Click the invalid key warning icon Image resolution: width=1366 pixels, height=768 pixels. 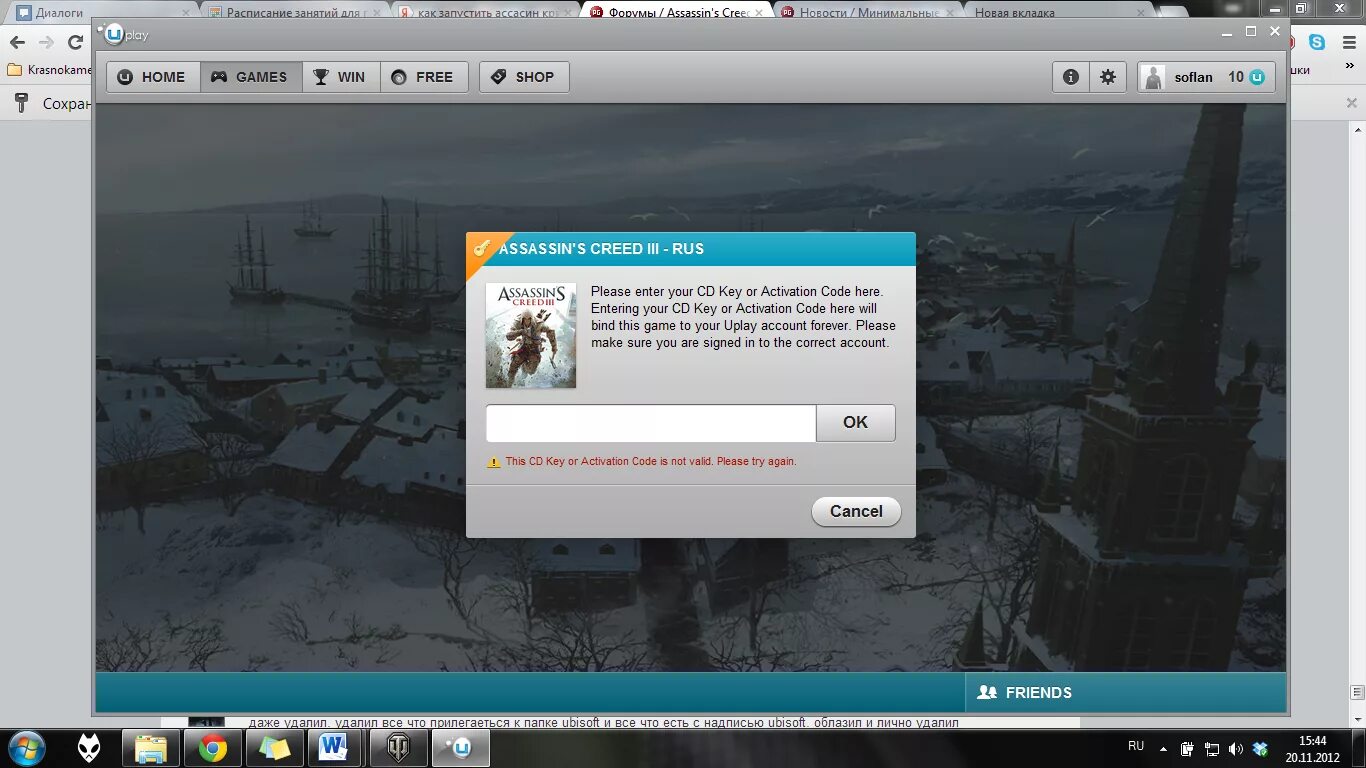point(493,462)
